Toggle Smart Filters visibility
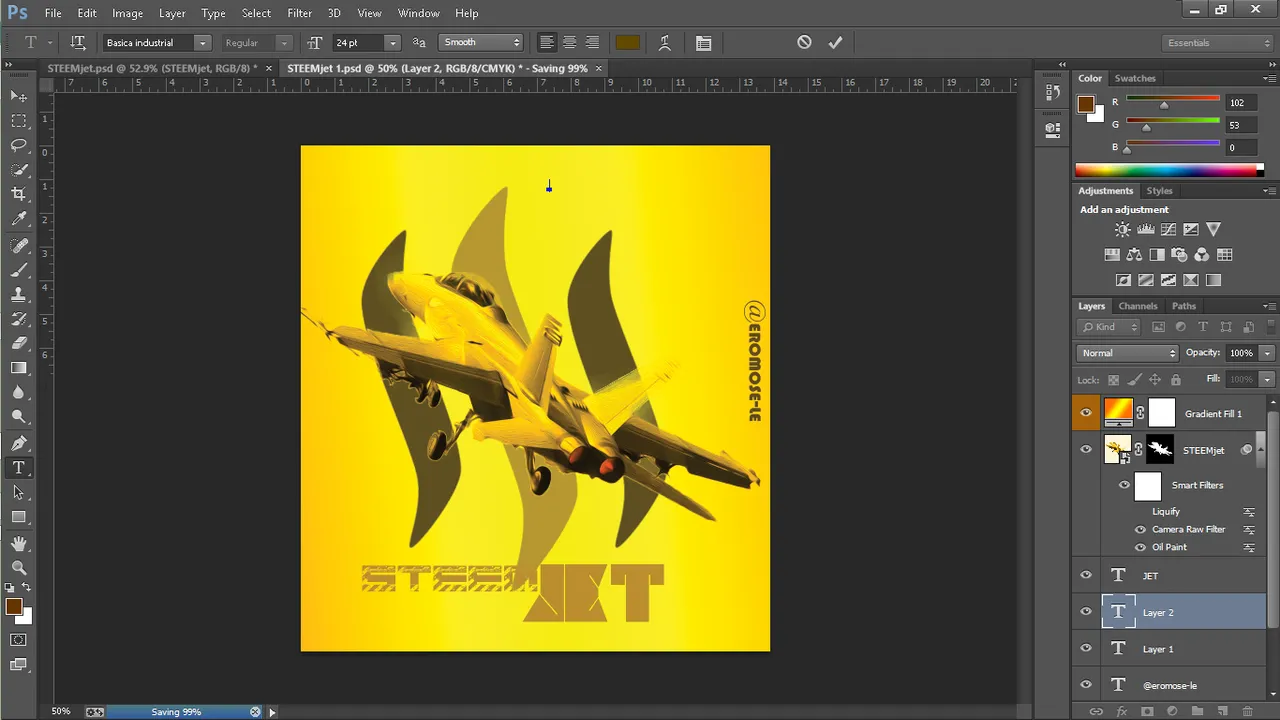This screenshot has height=720, width=1280. tap(1124, 485)
